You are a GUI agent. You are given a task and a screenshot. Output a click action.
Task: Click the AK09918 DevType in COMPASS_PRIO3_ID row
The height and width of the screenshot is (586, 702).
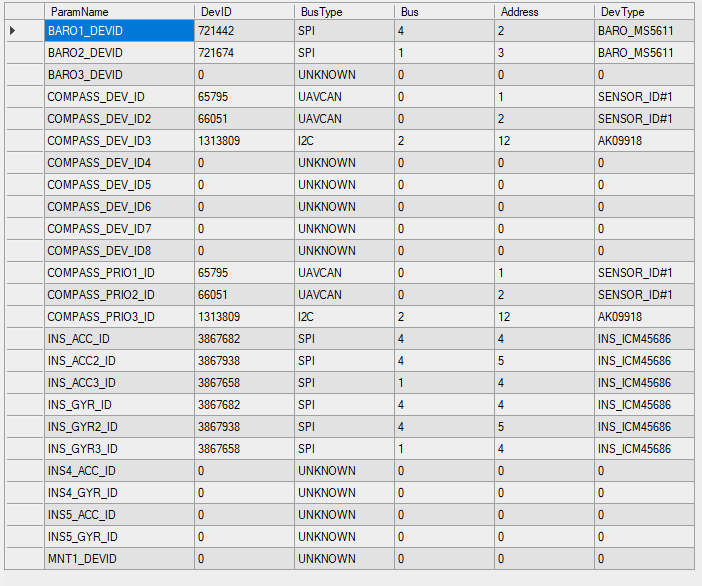click(x=643, y=317)
